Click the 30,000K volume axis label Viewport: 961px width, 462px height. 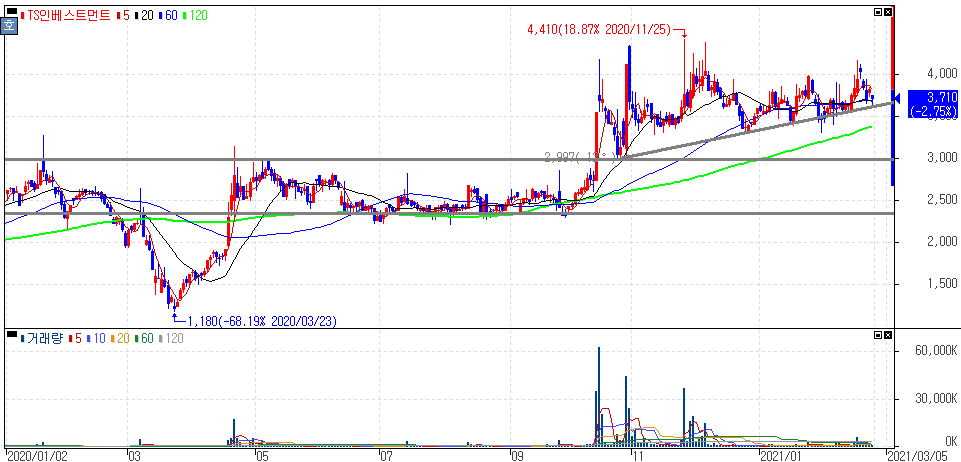pyautogui.click(x=936, y=400)
